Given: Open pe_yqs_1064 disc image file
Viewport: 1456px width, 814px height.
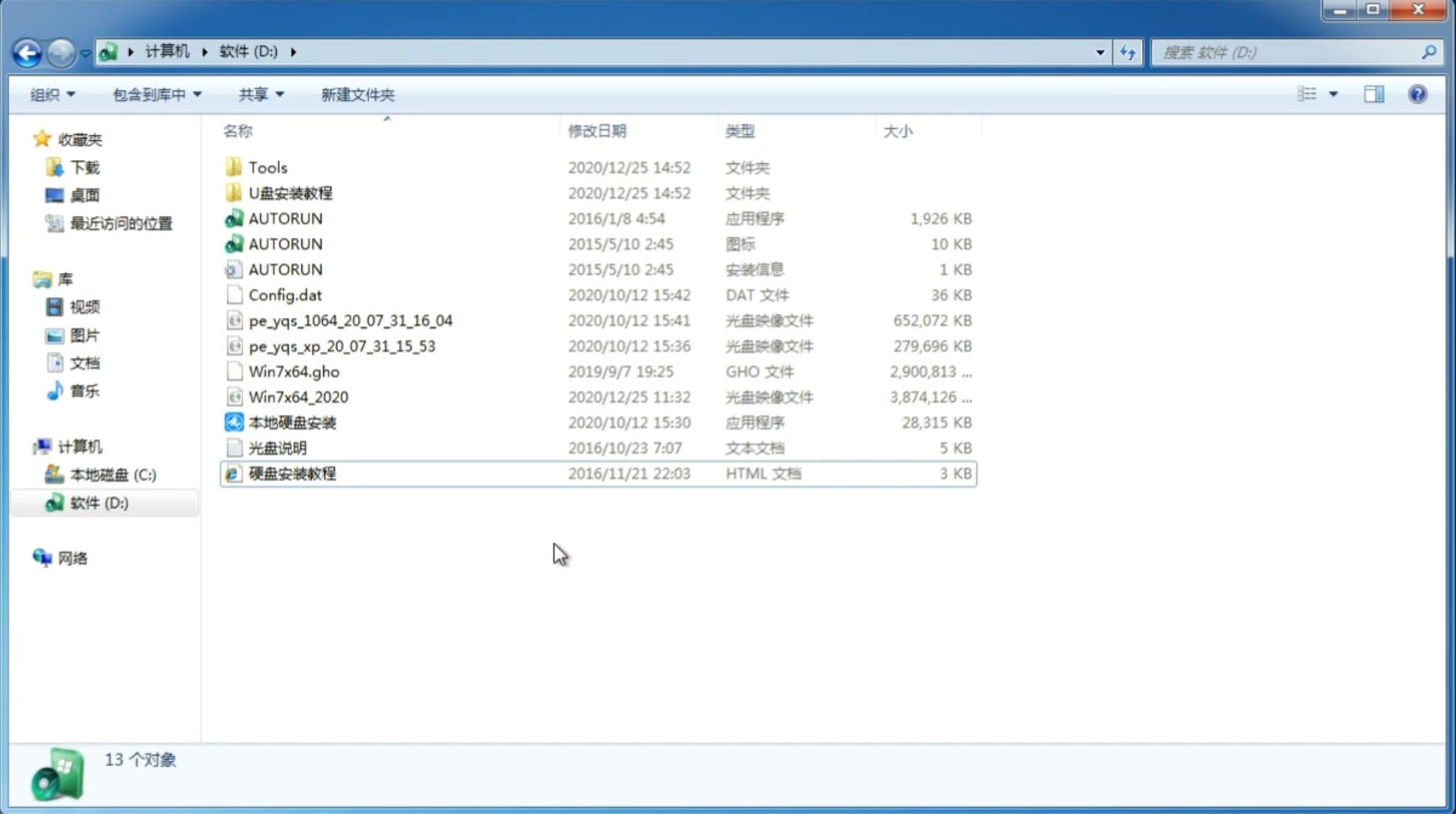Looking at the screenshot, I should pos(350,320).
